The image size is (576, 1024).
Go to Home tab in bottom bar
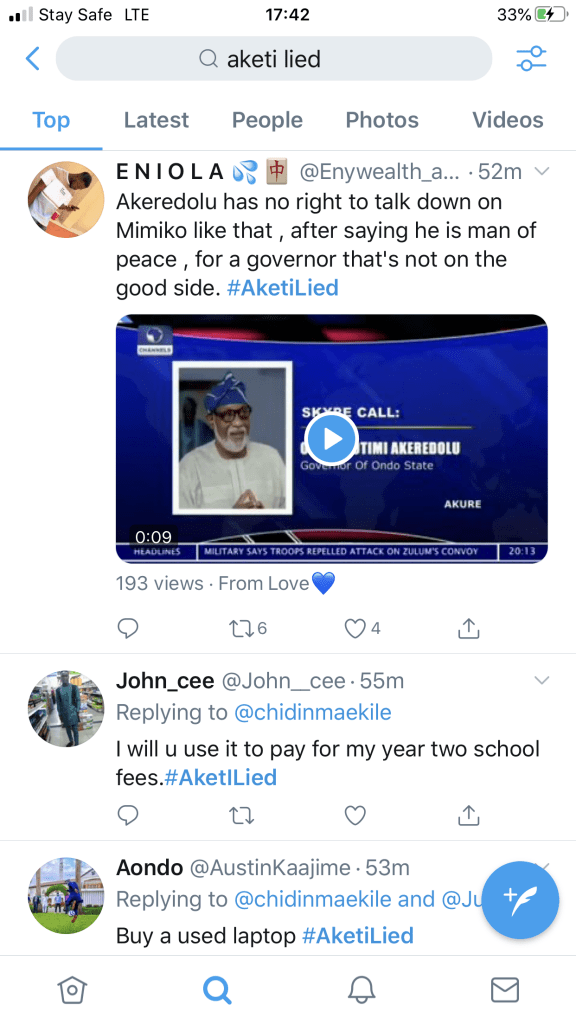tap(72, 989)
